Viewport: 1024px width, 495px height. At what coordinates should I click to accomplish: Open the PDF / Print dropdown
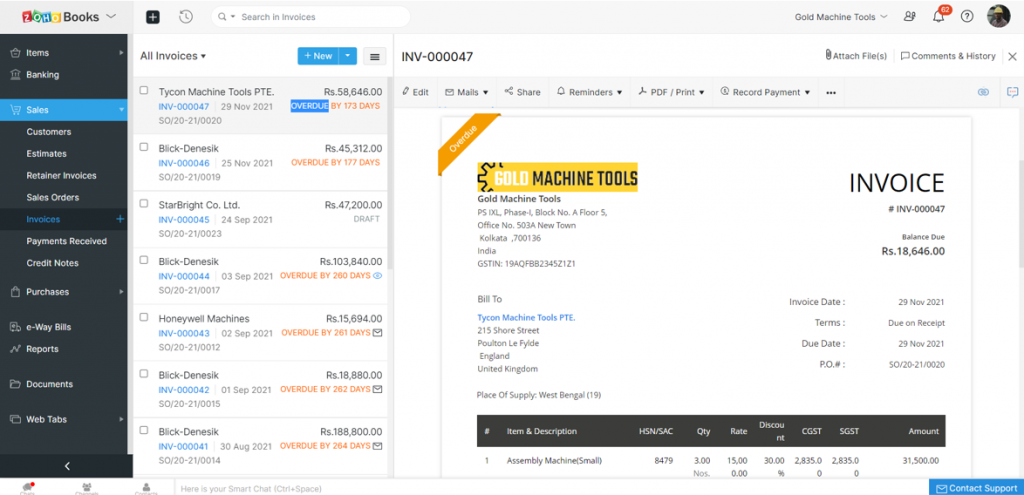(671, 92)
